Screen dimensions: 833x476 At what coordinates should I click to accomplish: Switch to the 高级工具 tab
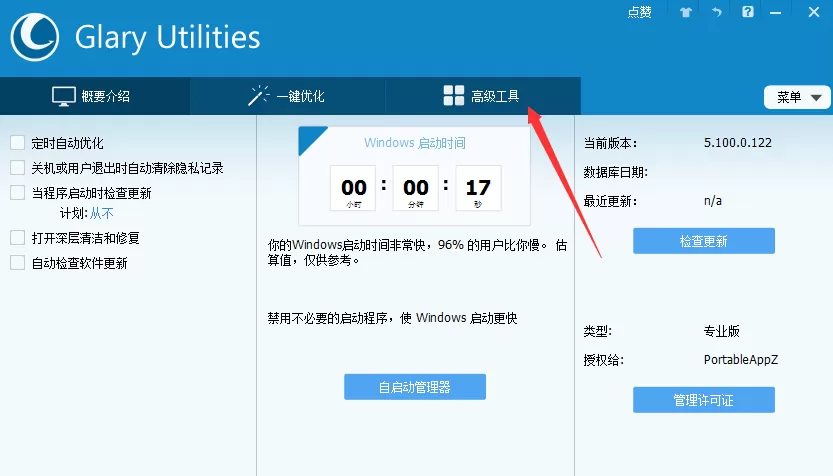coord(482,96)
